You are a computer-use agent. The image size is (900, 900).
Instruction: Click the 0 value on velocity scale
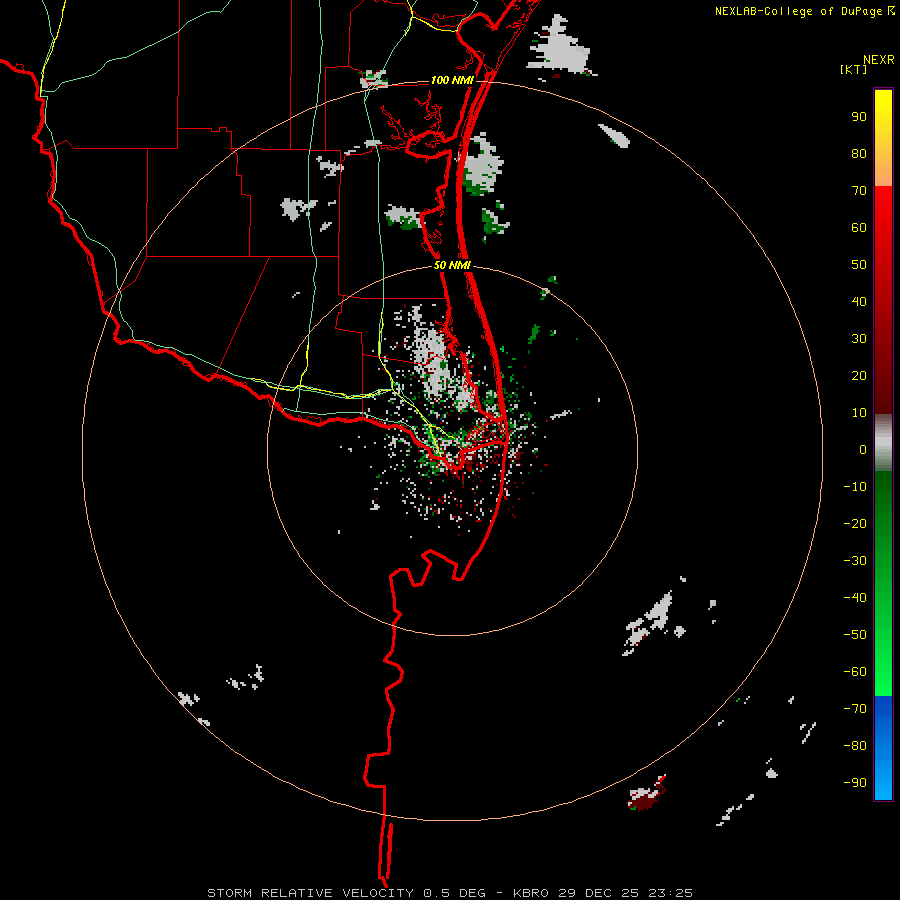click(863, 450)
